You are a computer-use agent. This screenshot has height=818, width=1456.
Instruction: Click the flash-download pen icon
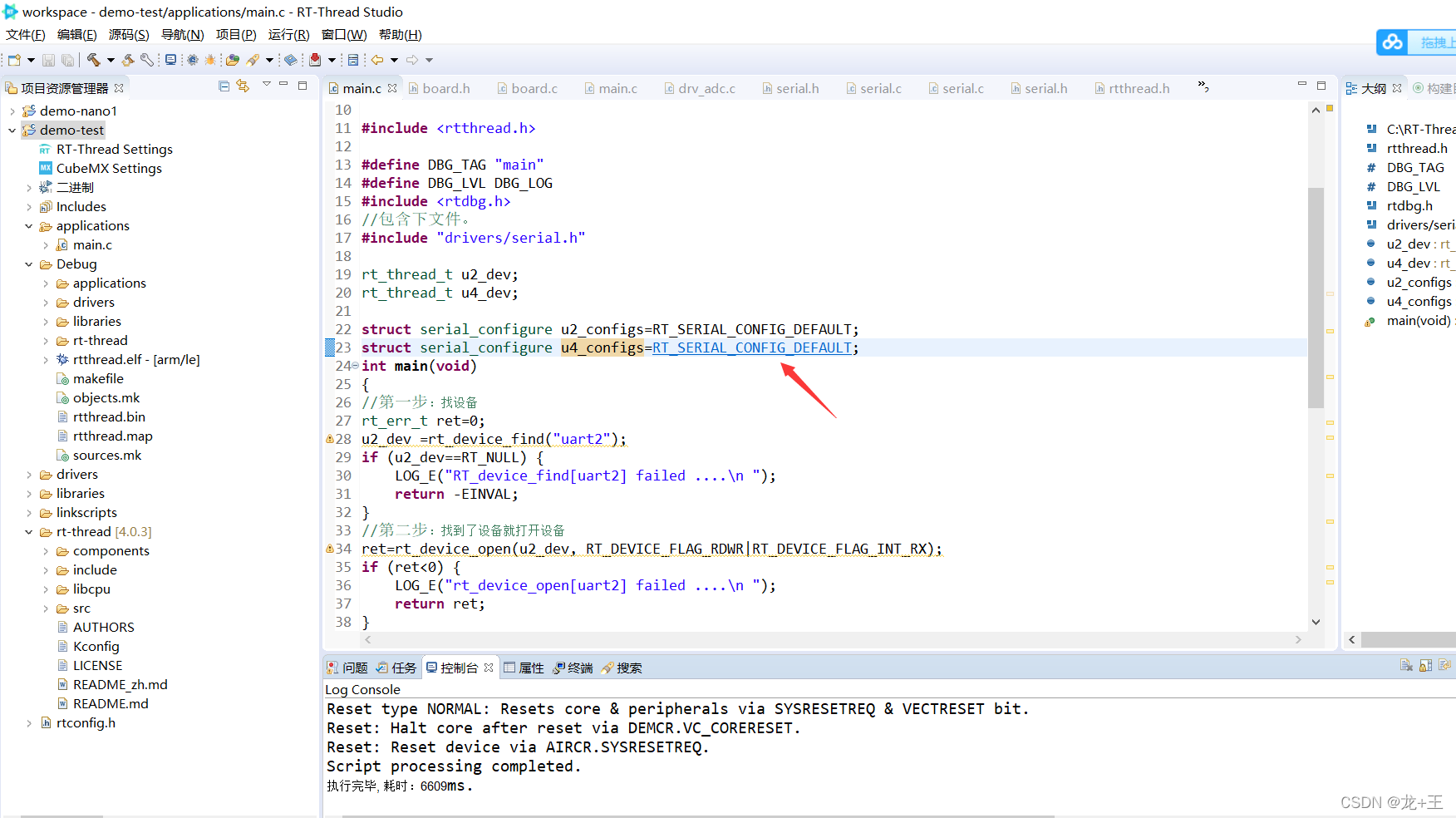coord(253,60)
